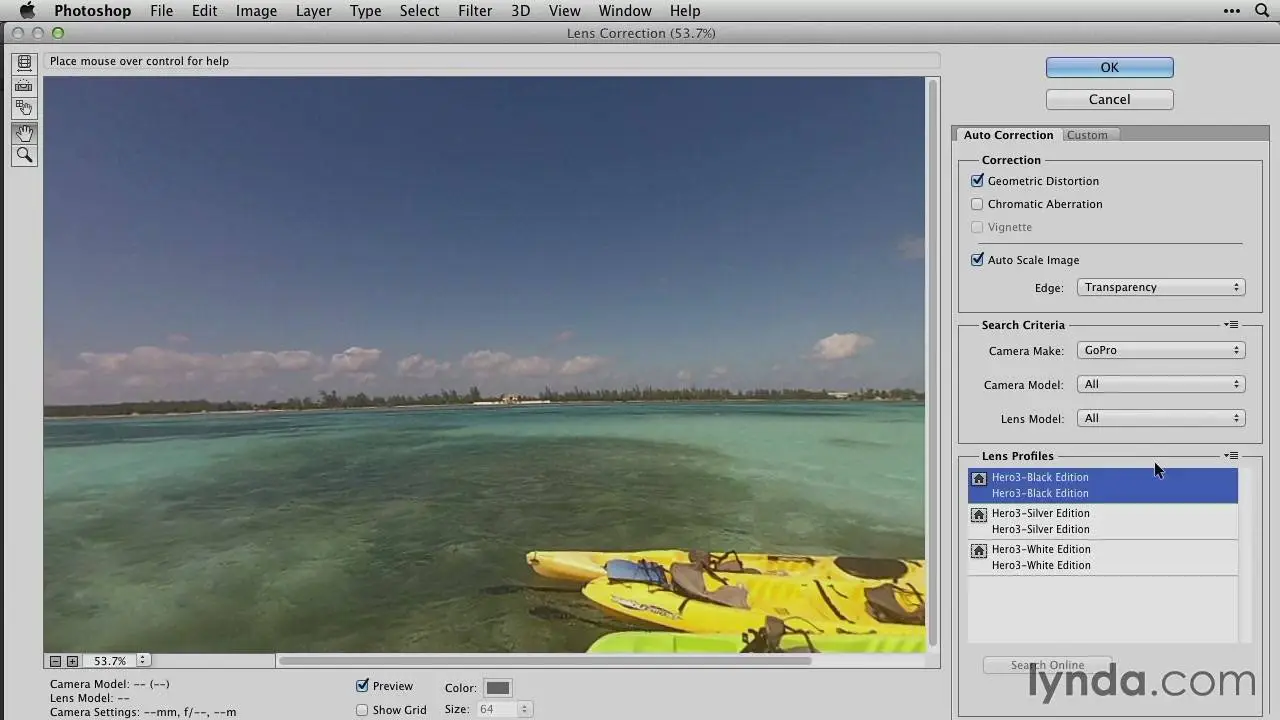Open the File menu
The height and width of the screenshot is (720, 1280).
click(x=161, y=11)
